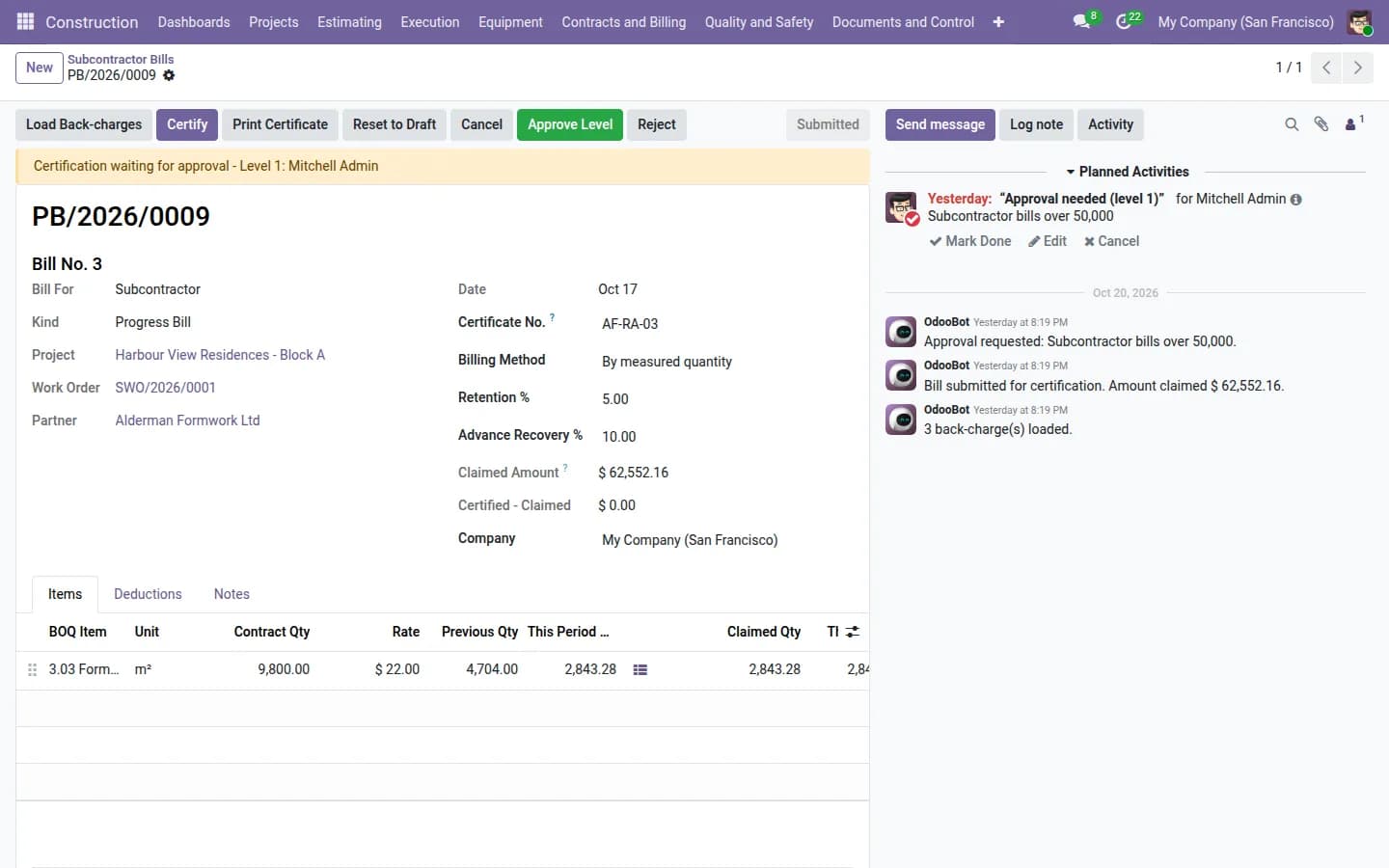
Task: Open optional columns adjust settings icon
Action: point(853,632)
